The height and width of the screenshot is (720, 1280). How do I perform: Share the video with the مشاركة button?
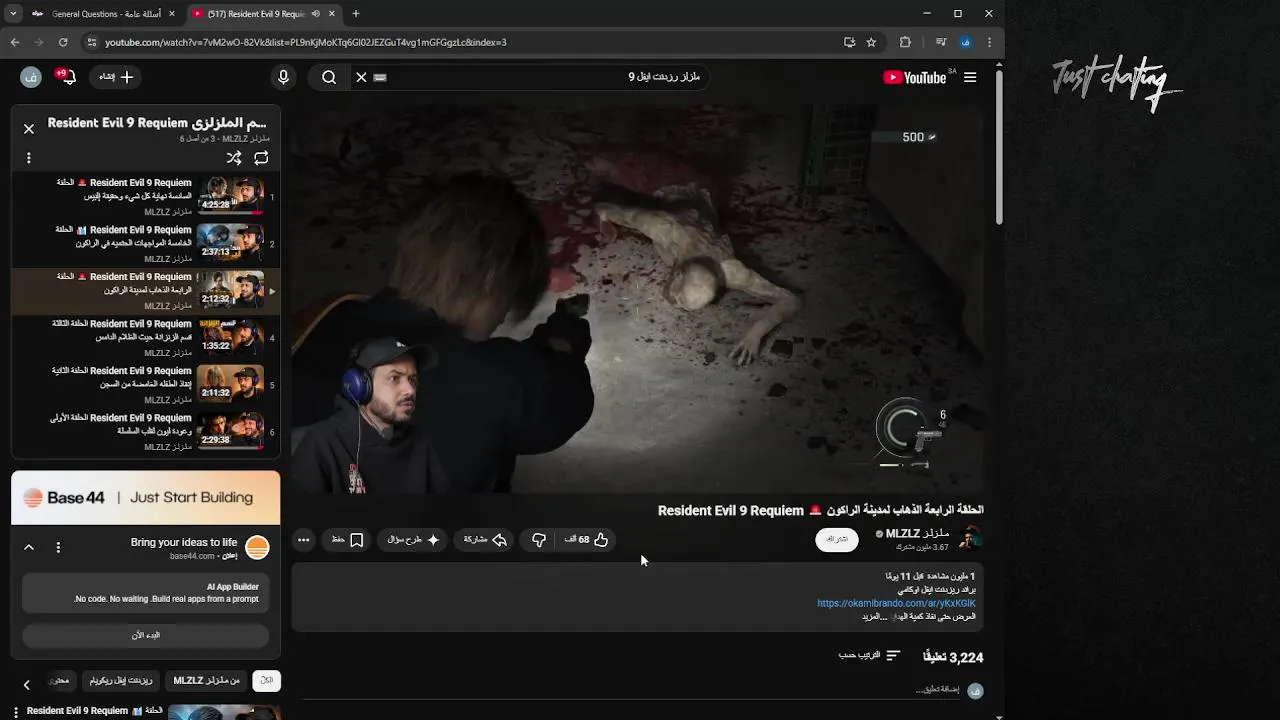tap(484, 540)
